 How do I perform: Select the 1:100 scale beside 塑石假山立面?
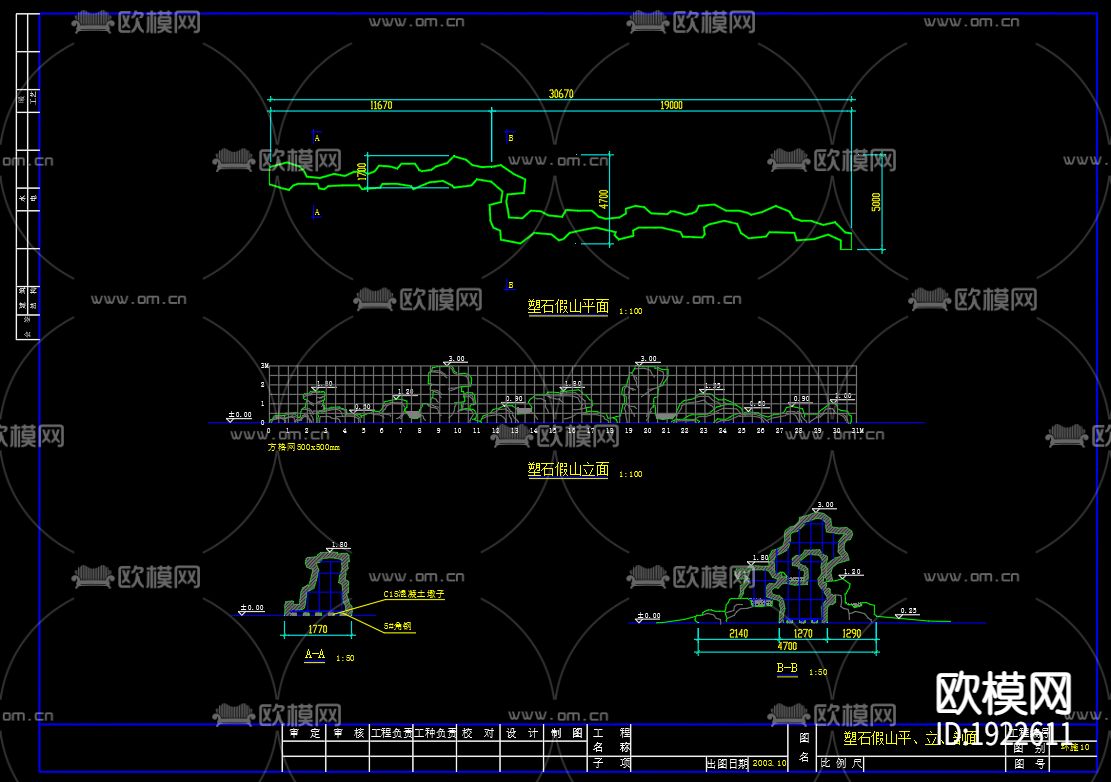tap(631, 475)
